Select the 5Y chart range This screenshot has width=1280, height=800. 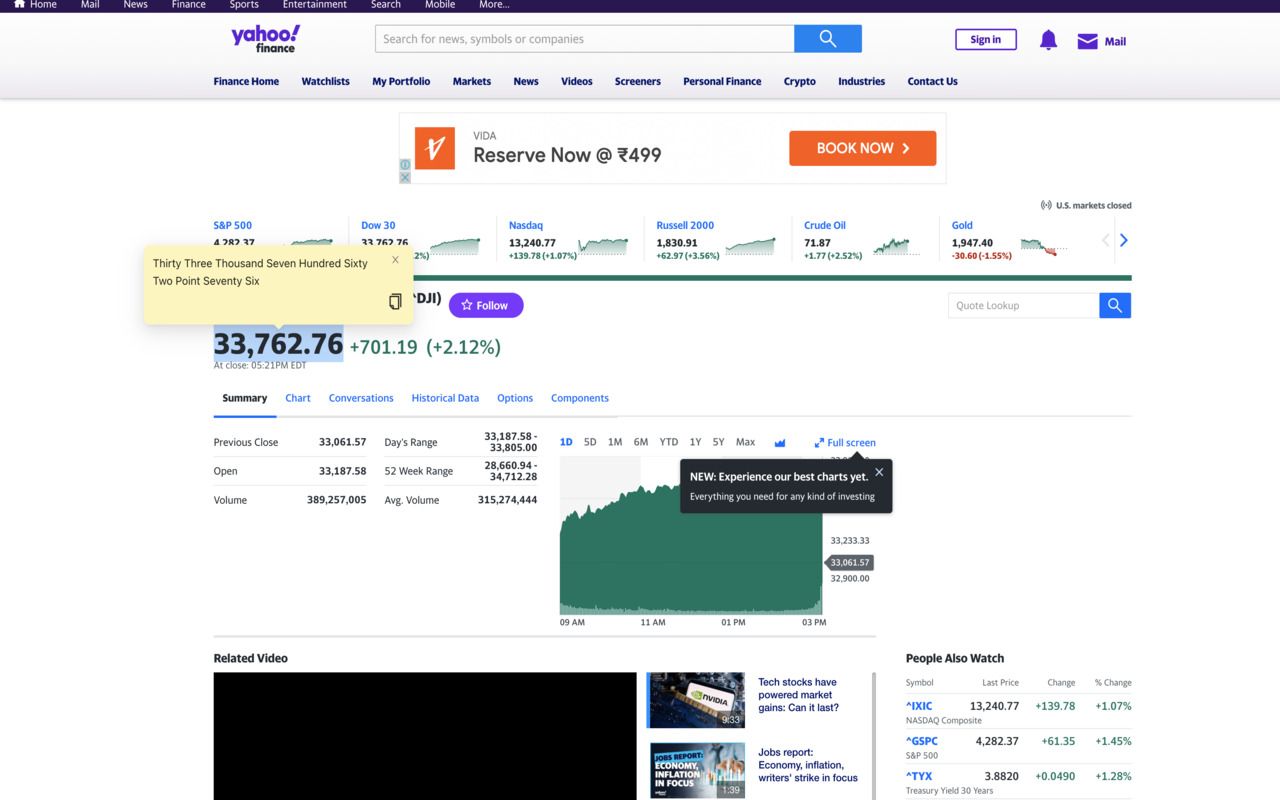(x=718, y=442)
